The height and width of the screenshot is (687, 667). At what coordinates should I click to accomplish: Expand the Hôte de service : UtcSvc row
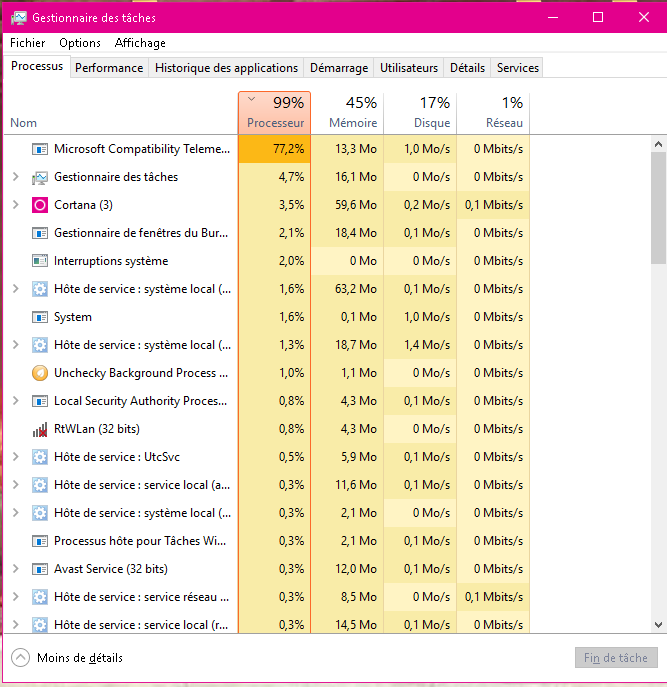[x=16, y=457]
